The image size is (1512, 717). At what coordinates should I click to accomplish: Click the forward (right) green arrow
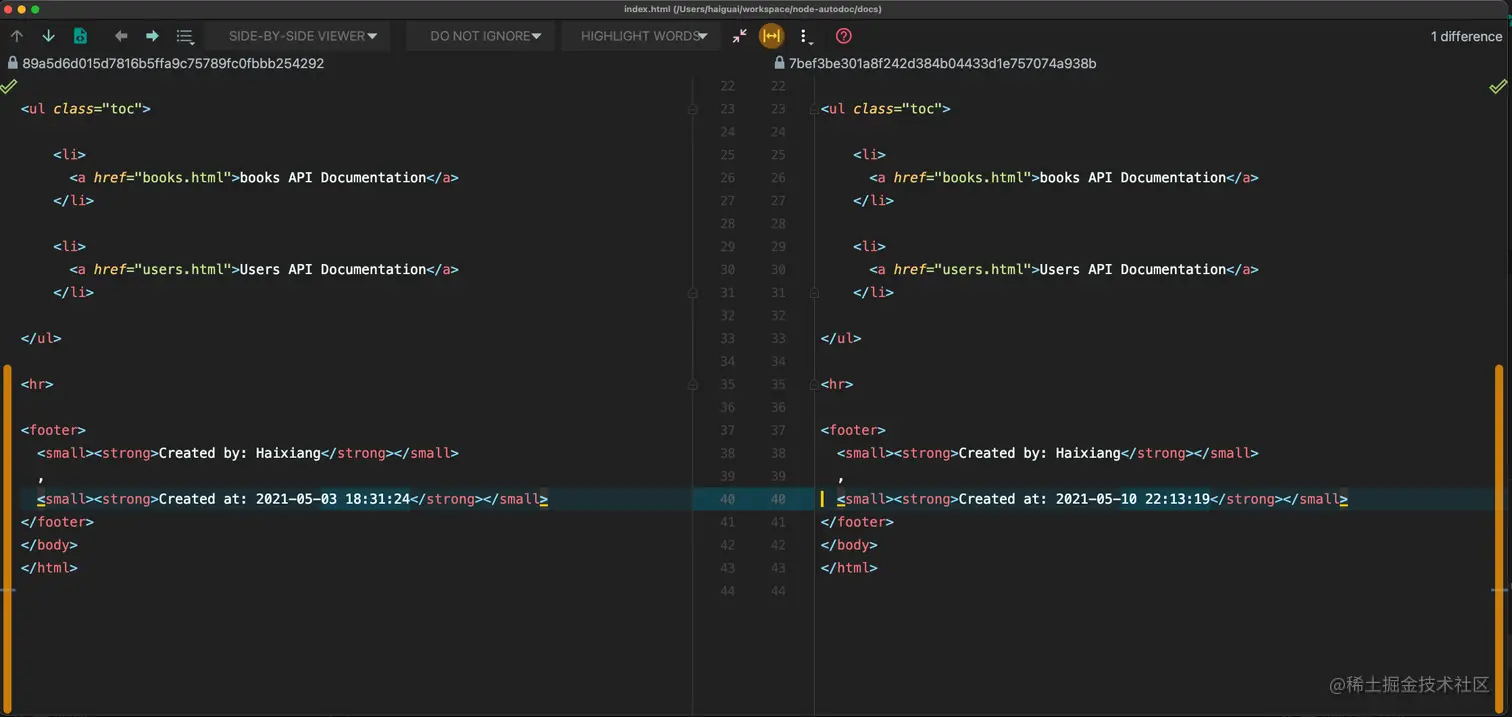(152, 36)
